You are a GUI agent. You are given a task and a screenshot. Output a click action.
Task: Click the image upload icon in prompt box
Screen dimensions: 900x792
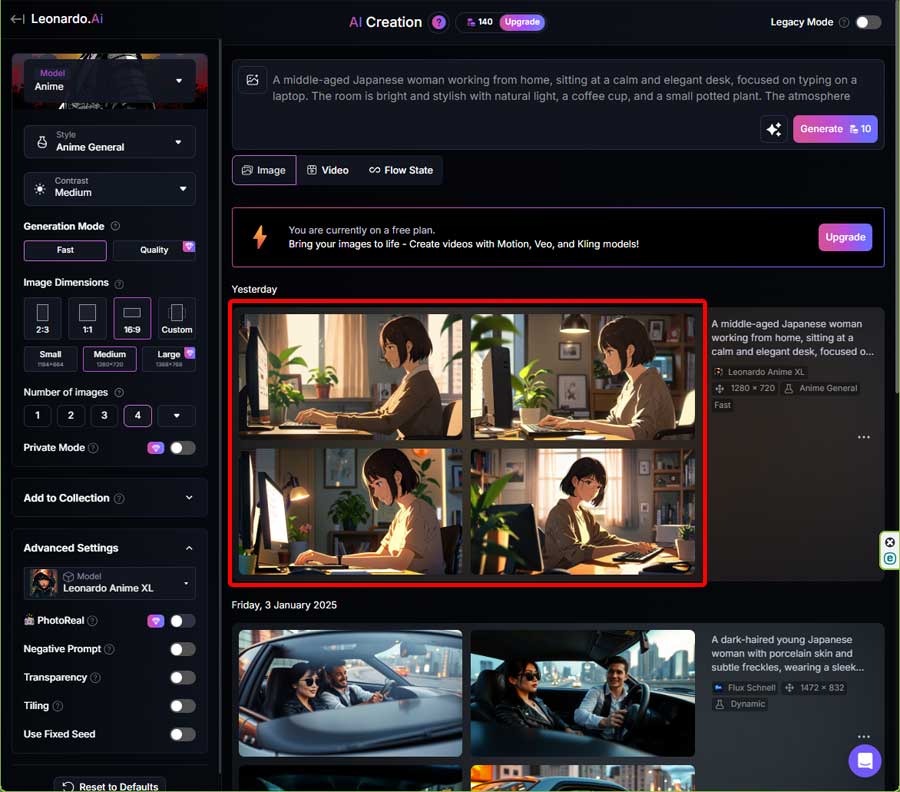(253, 80)
